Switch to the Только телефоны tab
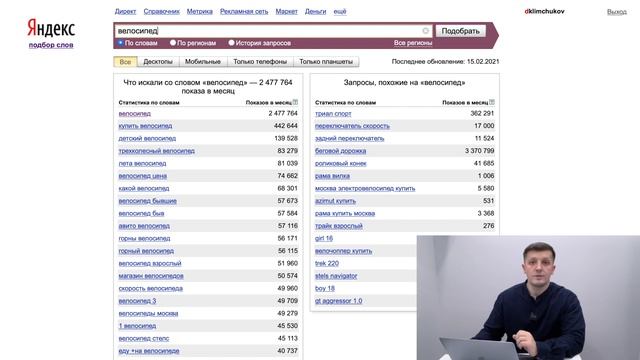Image resolution: width=640 pixels, height=360 pixels. click(x=260, y=62)
